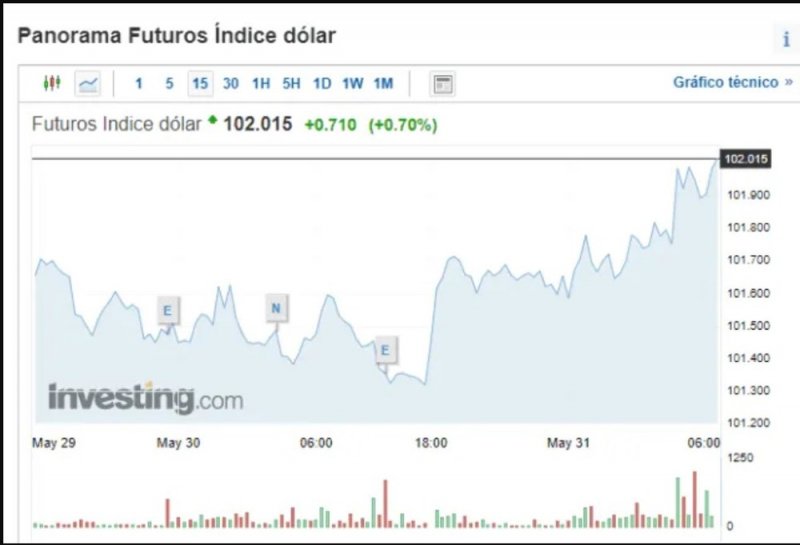Set chart to 1W timeframe
Screen dimensions: 800x545
pyautogui.click(x=352, y=83)
